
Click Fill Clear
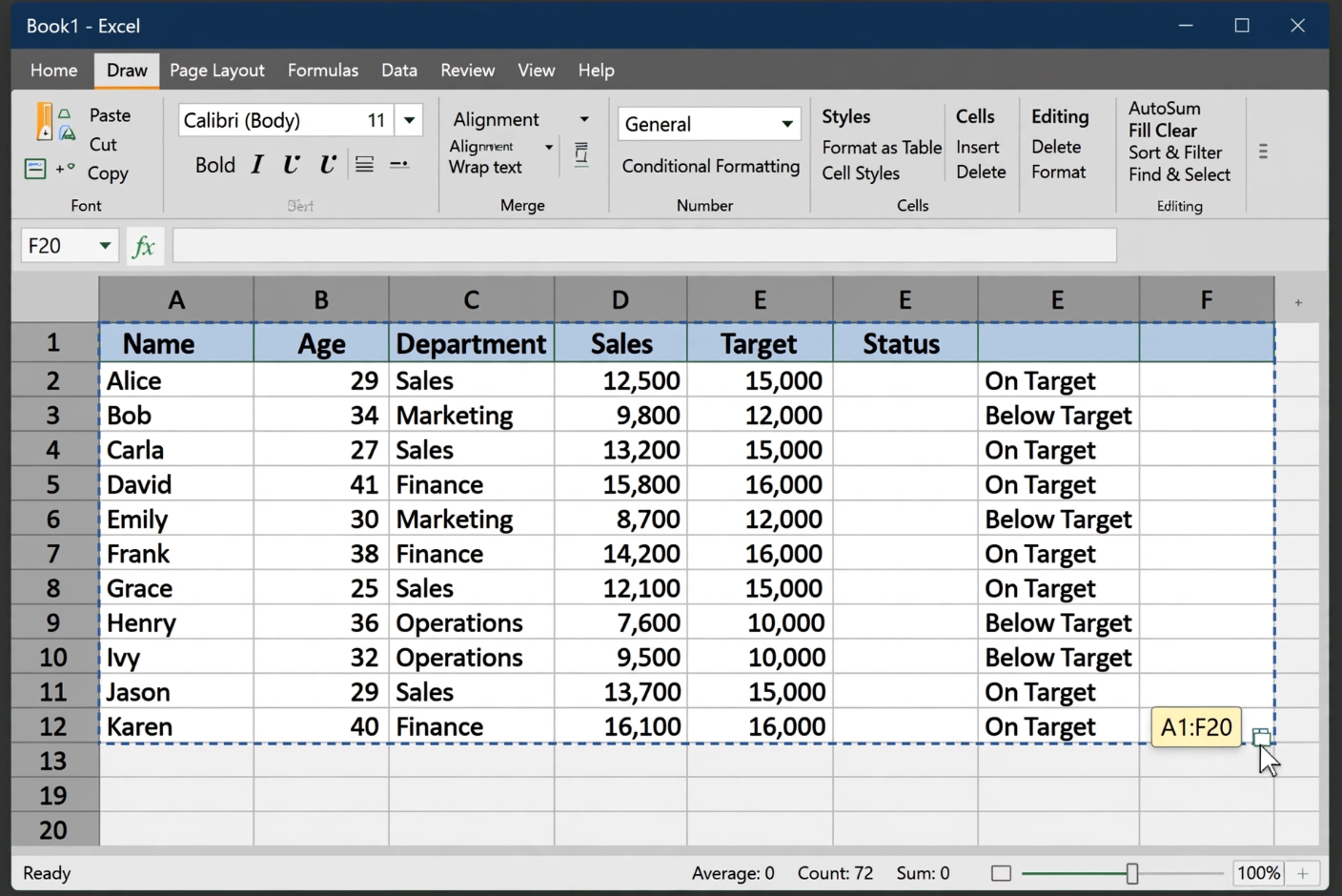point(1163,131)
